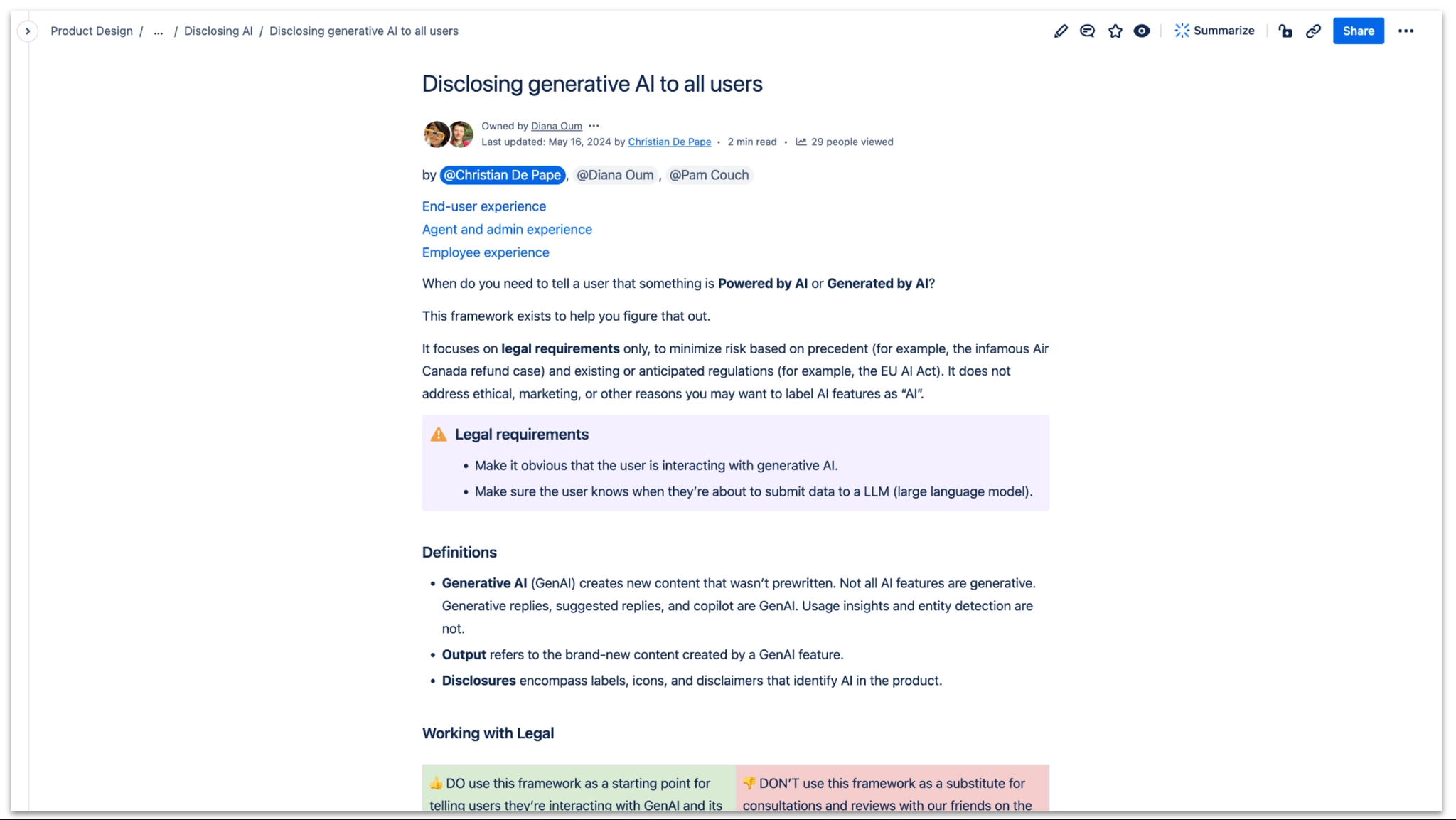
Task: Open inline comments with the speech bubble icon
Action: (x=1087, y=31)
